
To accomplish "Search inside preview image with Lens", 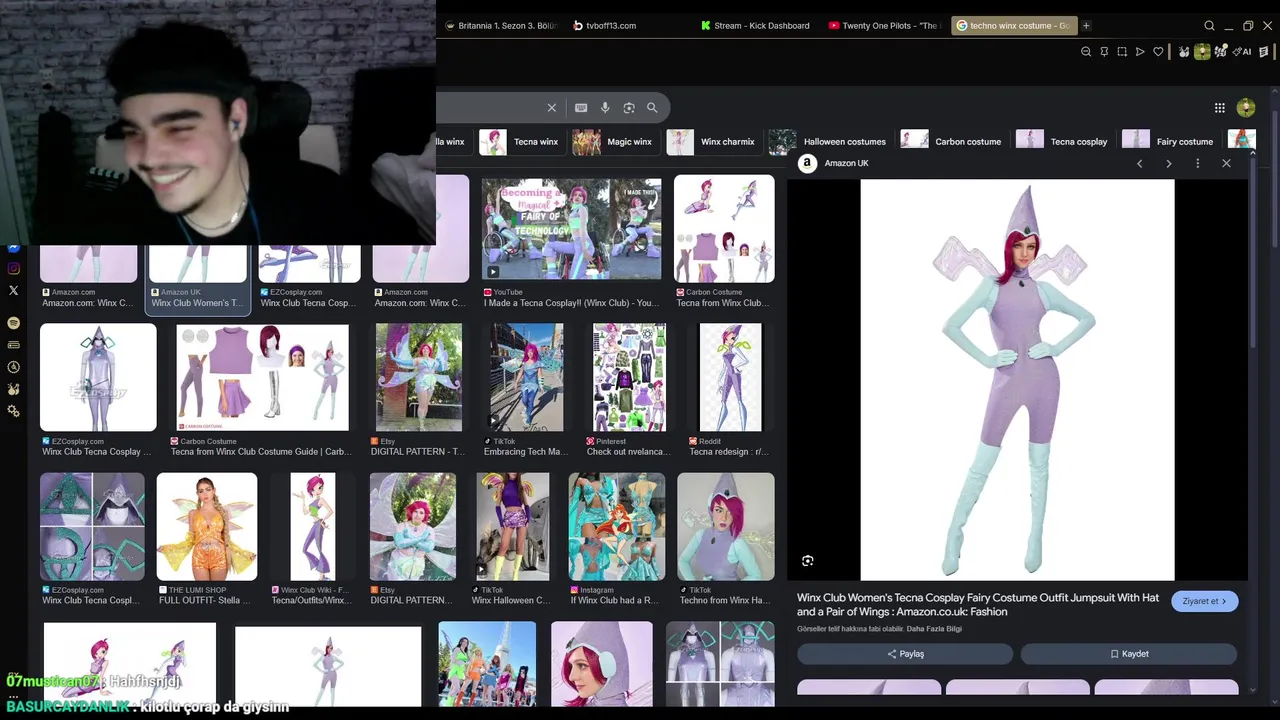I will click(x=808, y=561).
